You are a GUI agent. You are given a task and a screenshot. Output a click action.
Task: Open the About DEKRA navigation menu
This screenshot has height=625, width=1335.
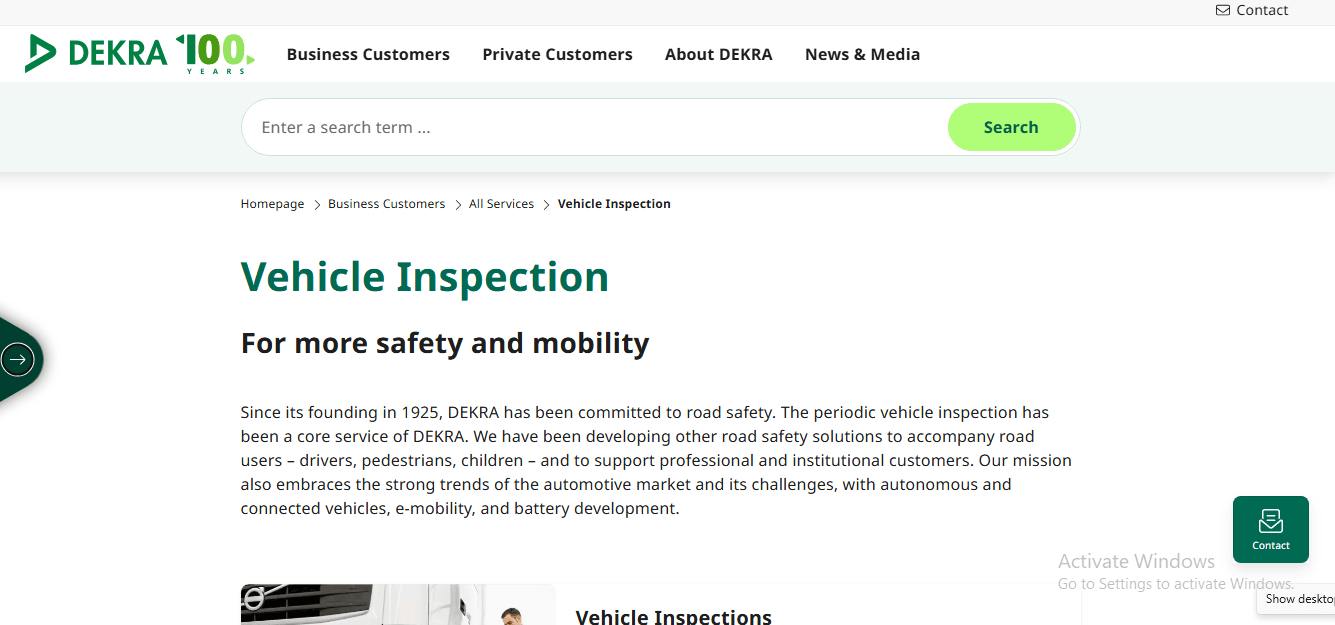(718, 54)
